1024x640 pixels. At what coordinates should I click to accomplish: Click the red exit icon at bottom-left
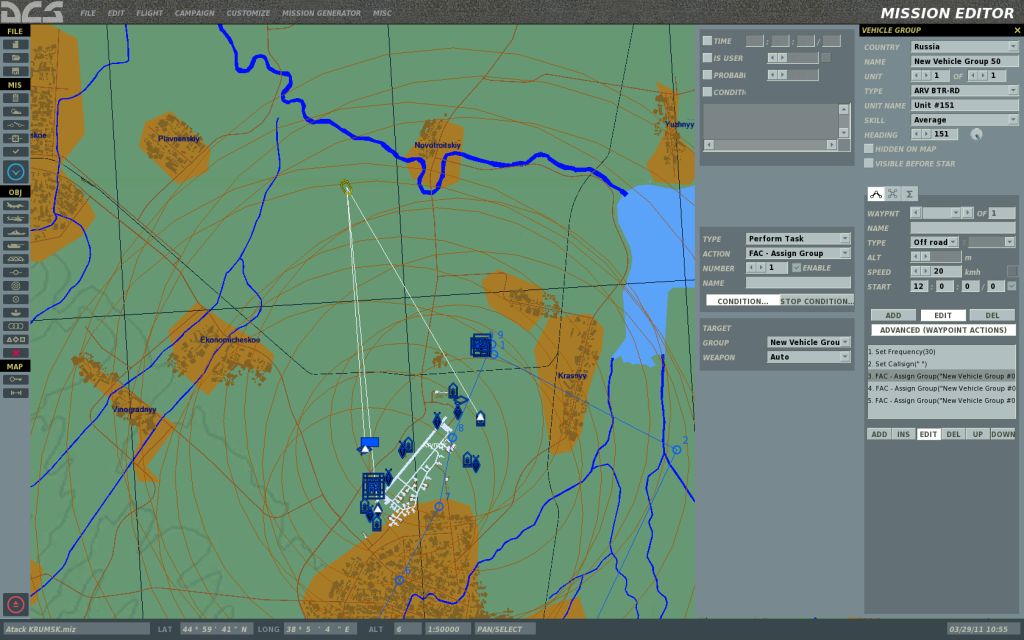coord(16,605)
